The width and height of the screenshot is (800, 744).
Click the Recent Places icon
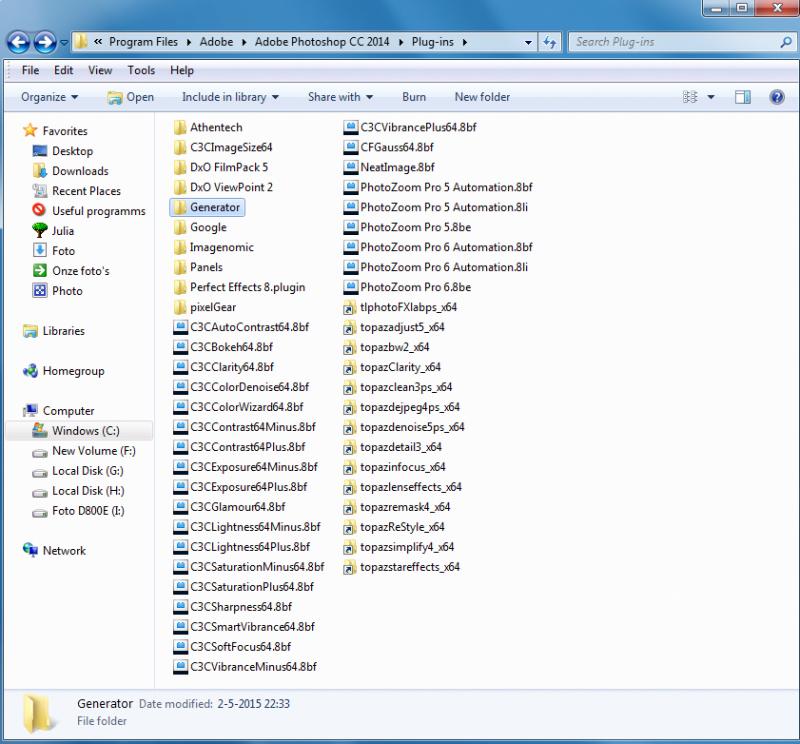pos(40,191)
